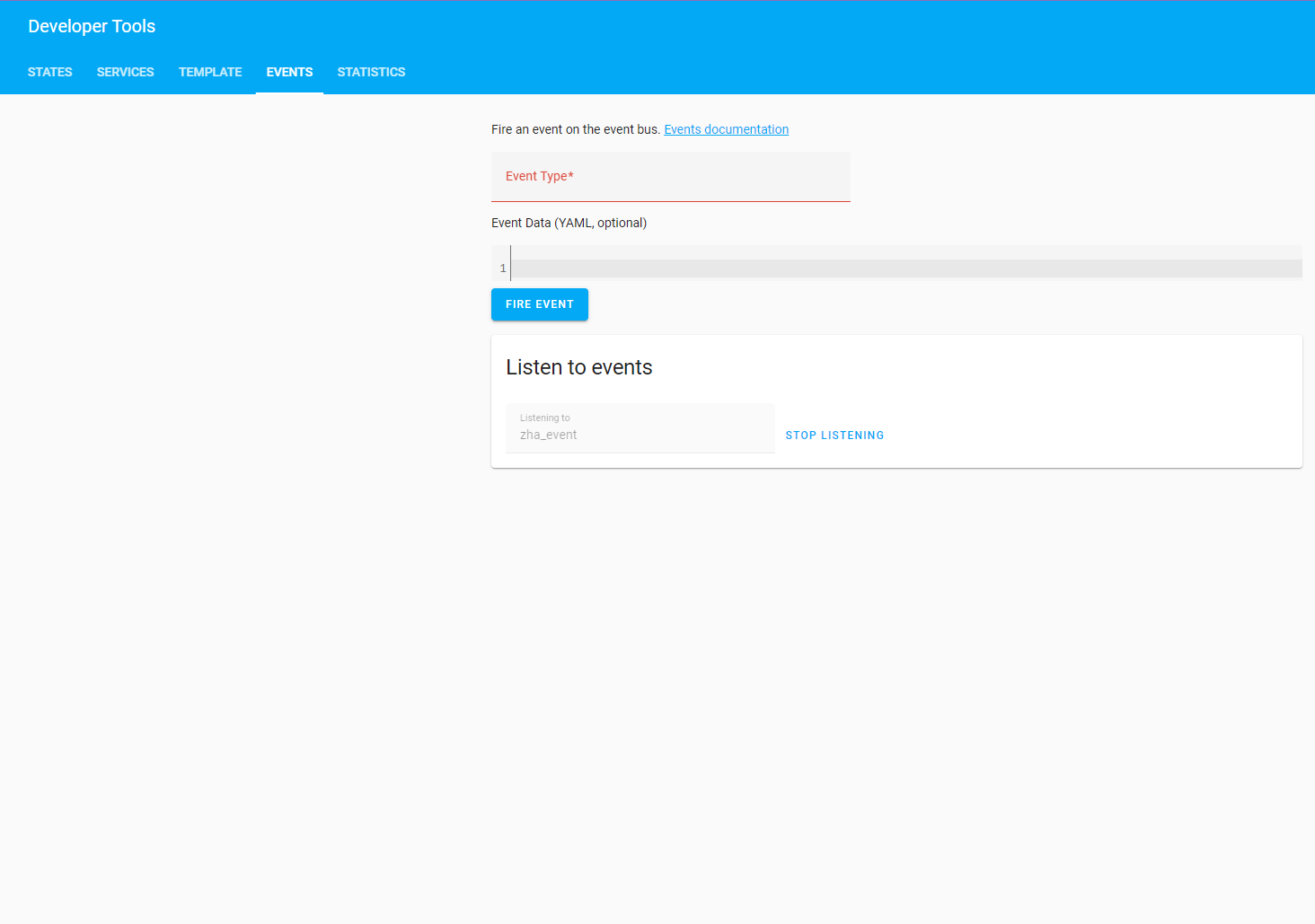Image resolution: width=1315 pixels, height=924 pixels.
Task: Open the Statistics tab
Action: (x=371, y=72)
